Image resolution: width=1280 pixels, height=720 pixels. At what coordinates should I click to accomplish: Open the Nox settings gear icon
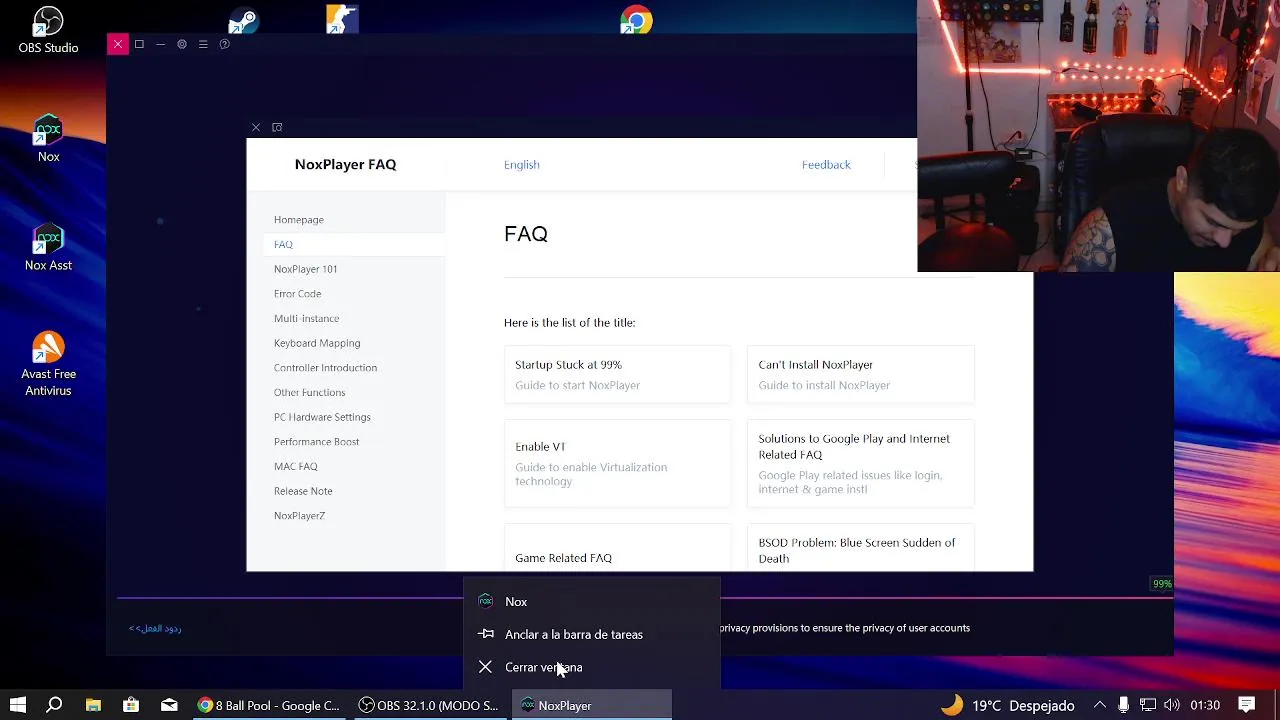click(x=181, y=44)
